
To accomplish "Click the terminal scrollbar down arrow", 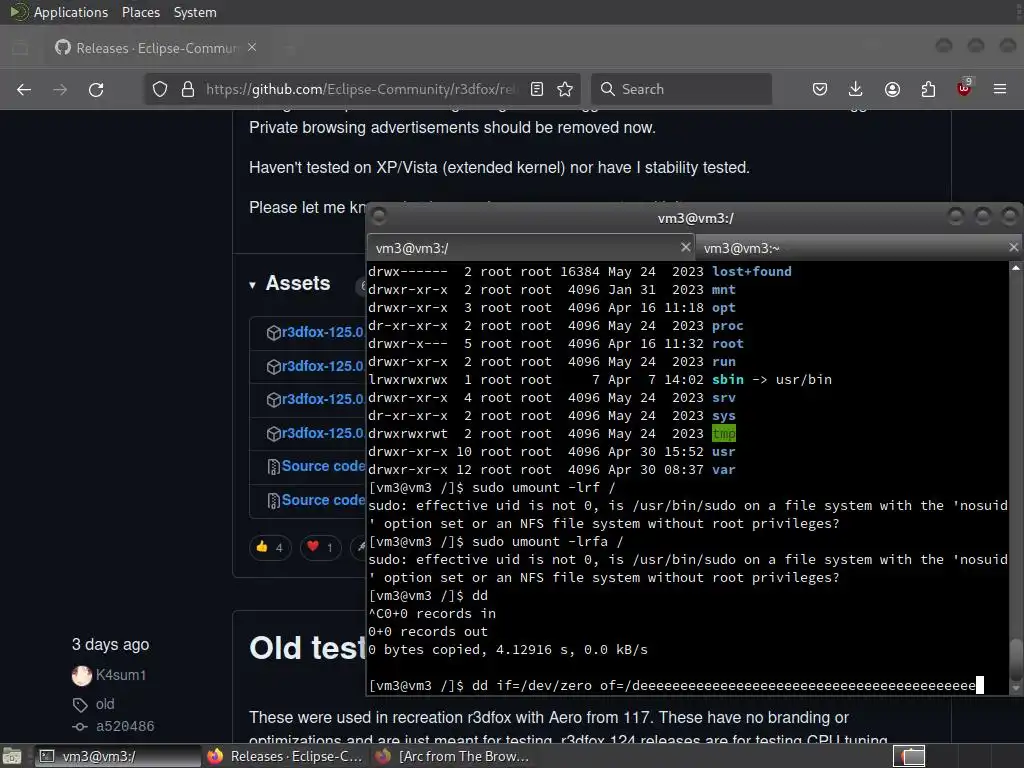I will [1016, 688].
